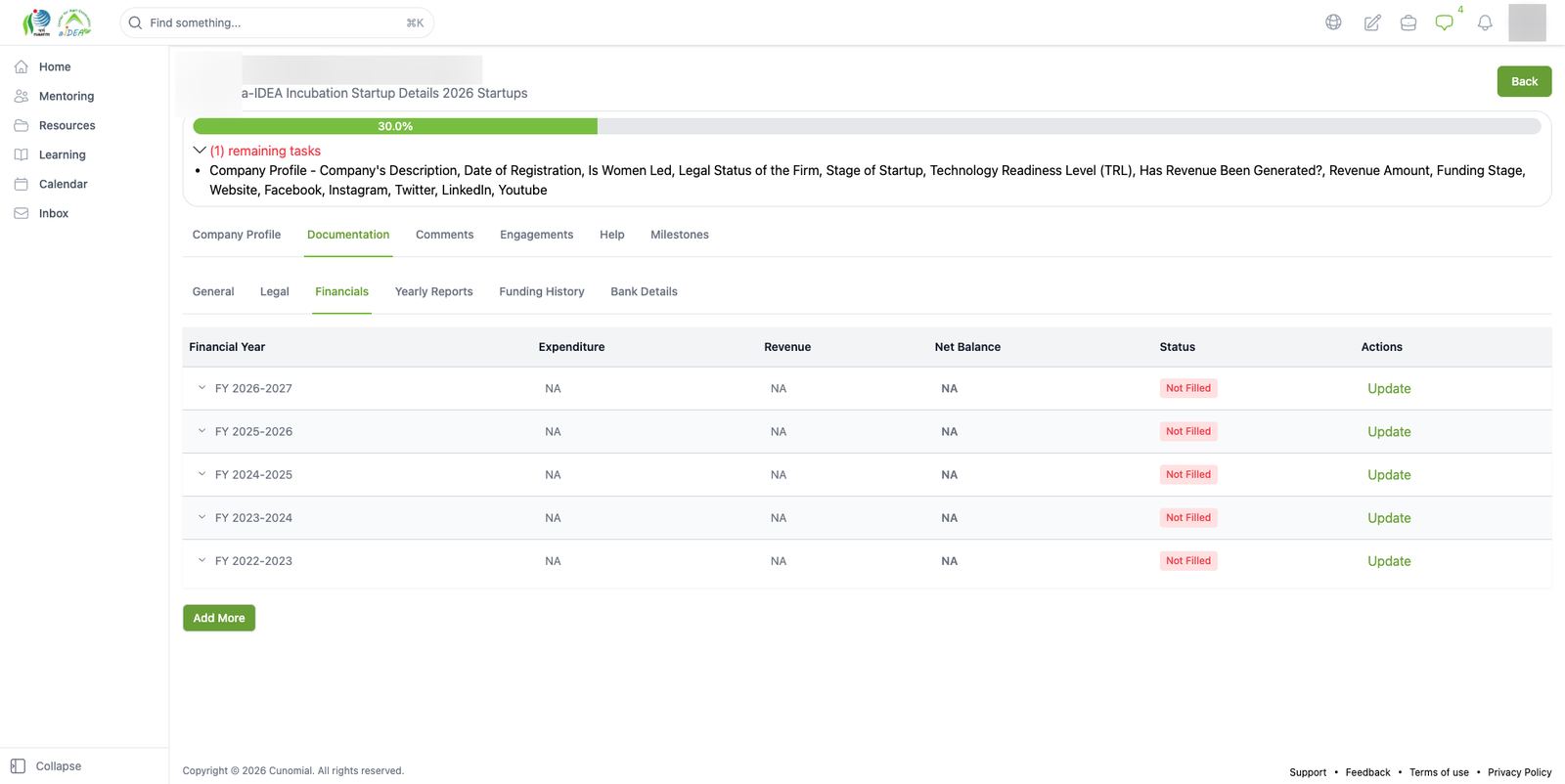Viewport: 1565px width, 784px height.
Task: Click the Collapse sidebar panel icon
Action: (x=18, y=766)
